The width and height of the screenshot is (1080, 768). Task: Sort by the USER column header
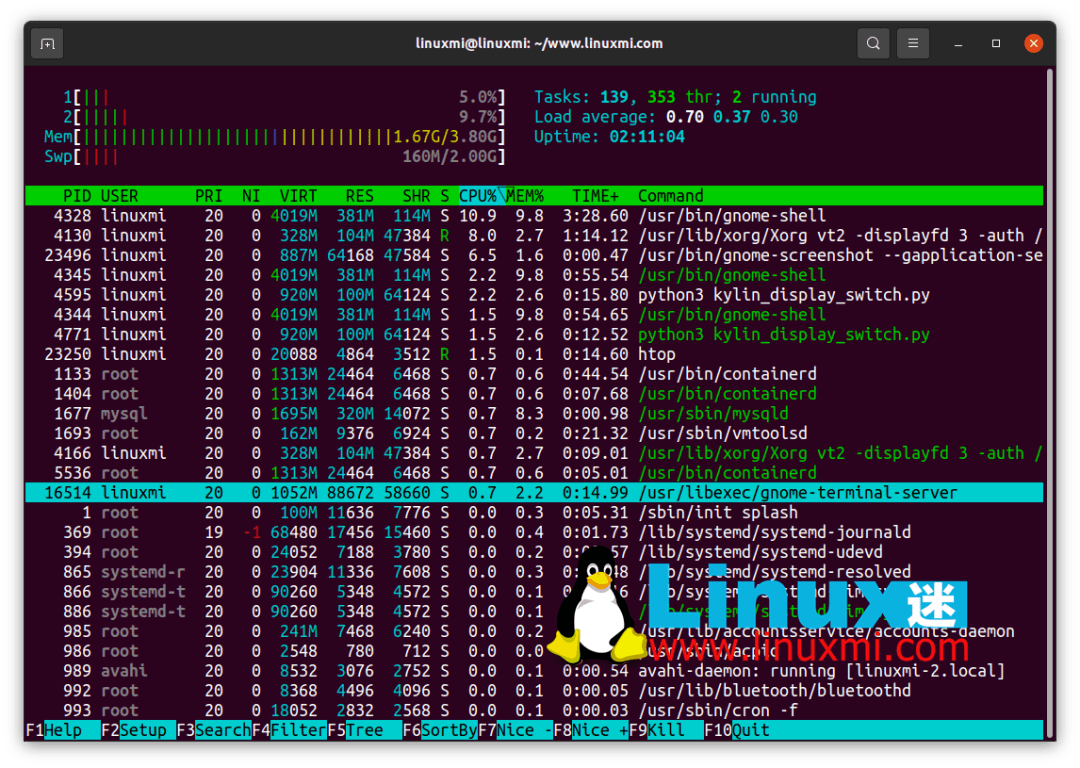click(119, 196)
